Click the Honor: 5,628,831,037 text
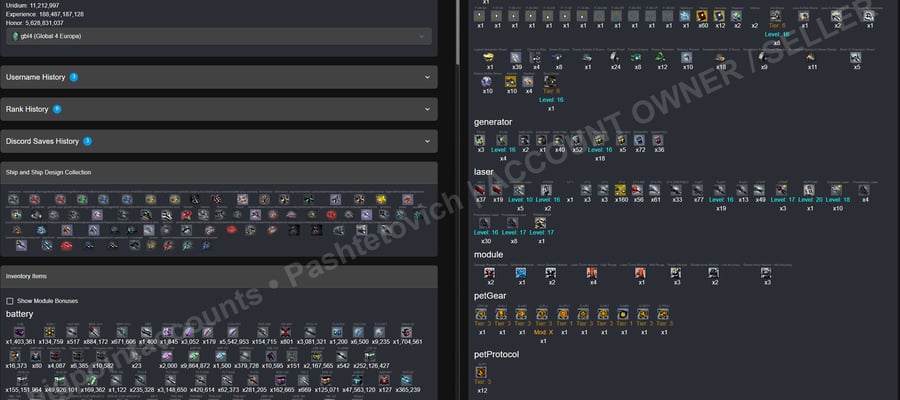900x400 pixels. tap(35, 23)
